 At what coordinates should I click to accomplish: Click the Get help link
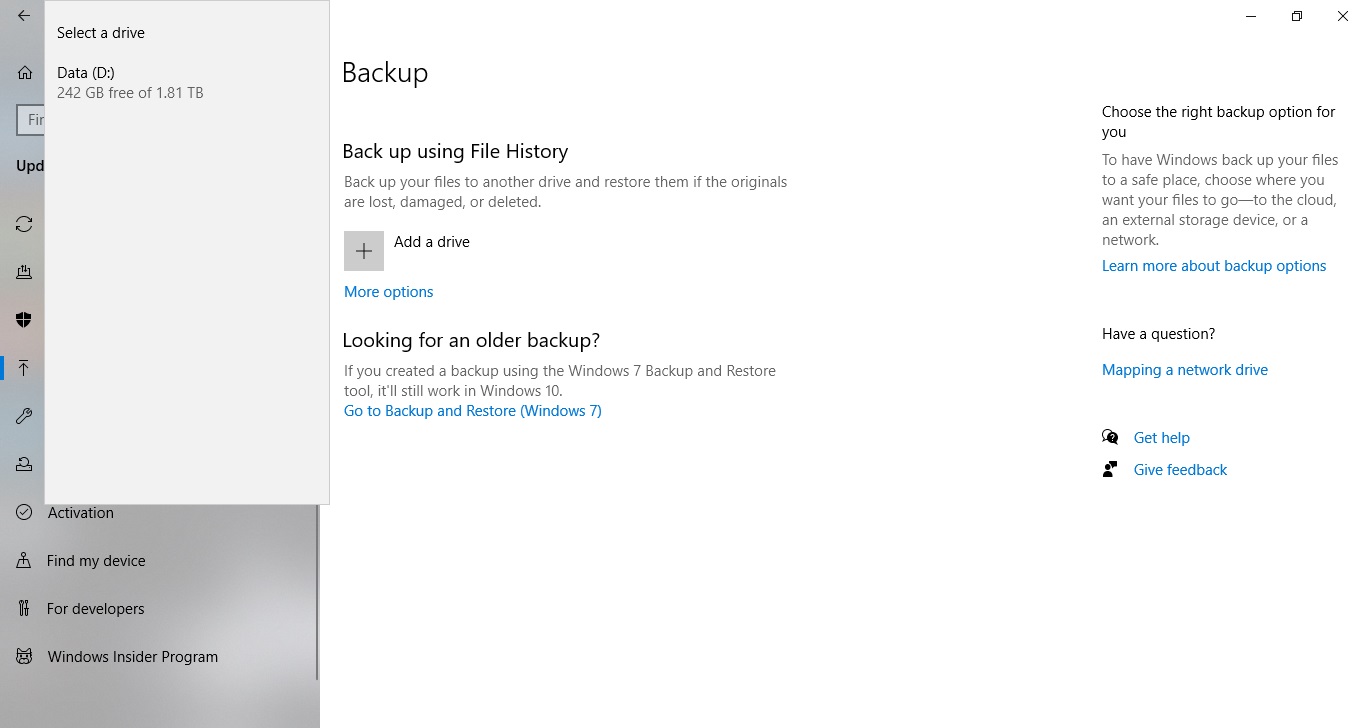point(1162,438)
